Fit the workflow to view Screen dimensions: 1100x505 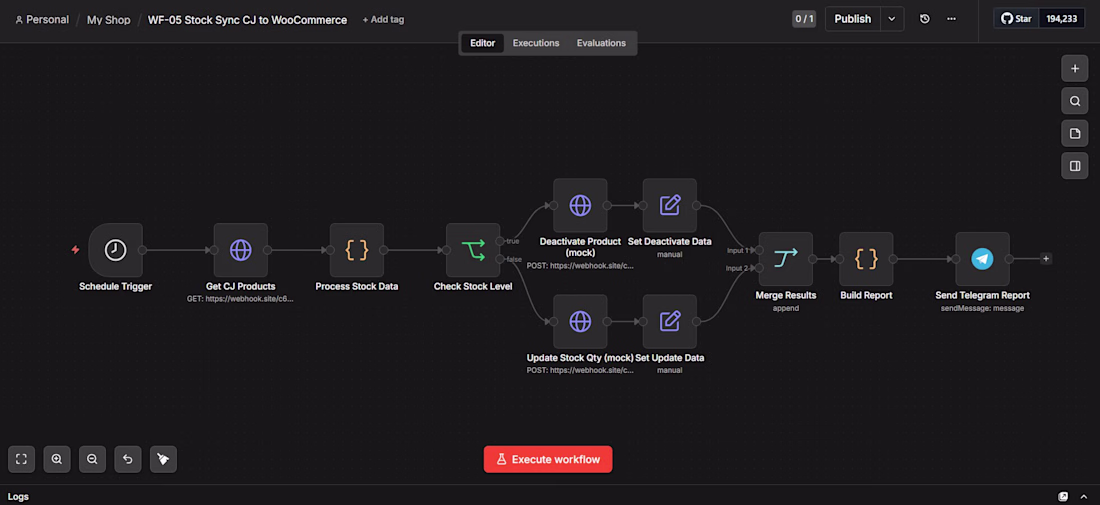coord(21,459)
